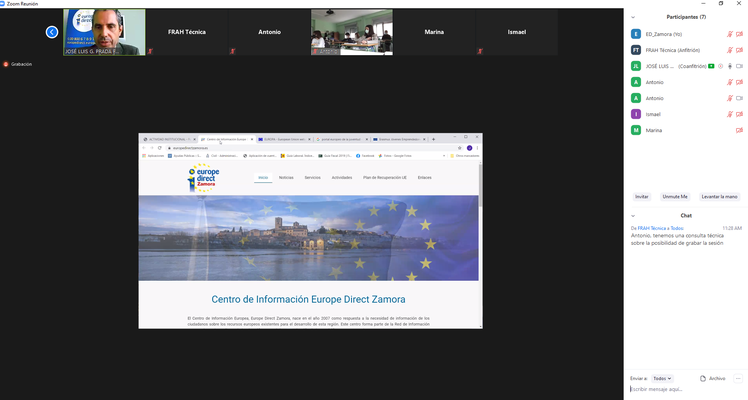Image resolution: width=748 pixels, height=400 pixels.
Task: Select the Inicio website menu item
Action: pos(263,177)
